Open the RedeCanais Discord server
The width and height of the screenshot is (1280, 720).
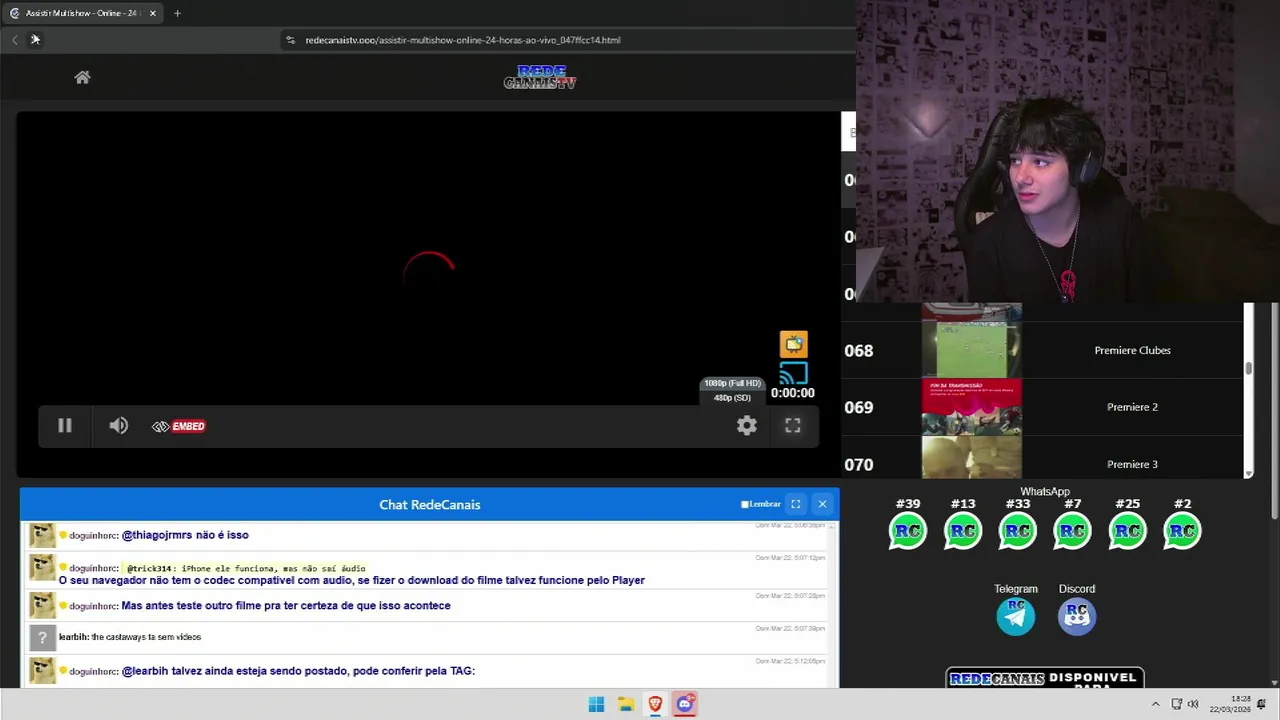click(1077, 616)
